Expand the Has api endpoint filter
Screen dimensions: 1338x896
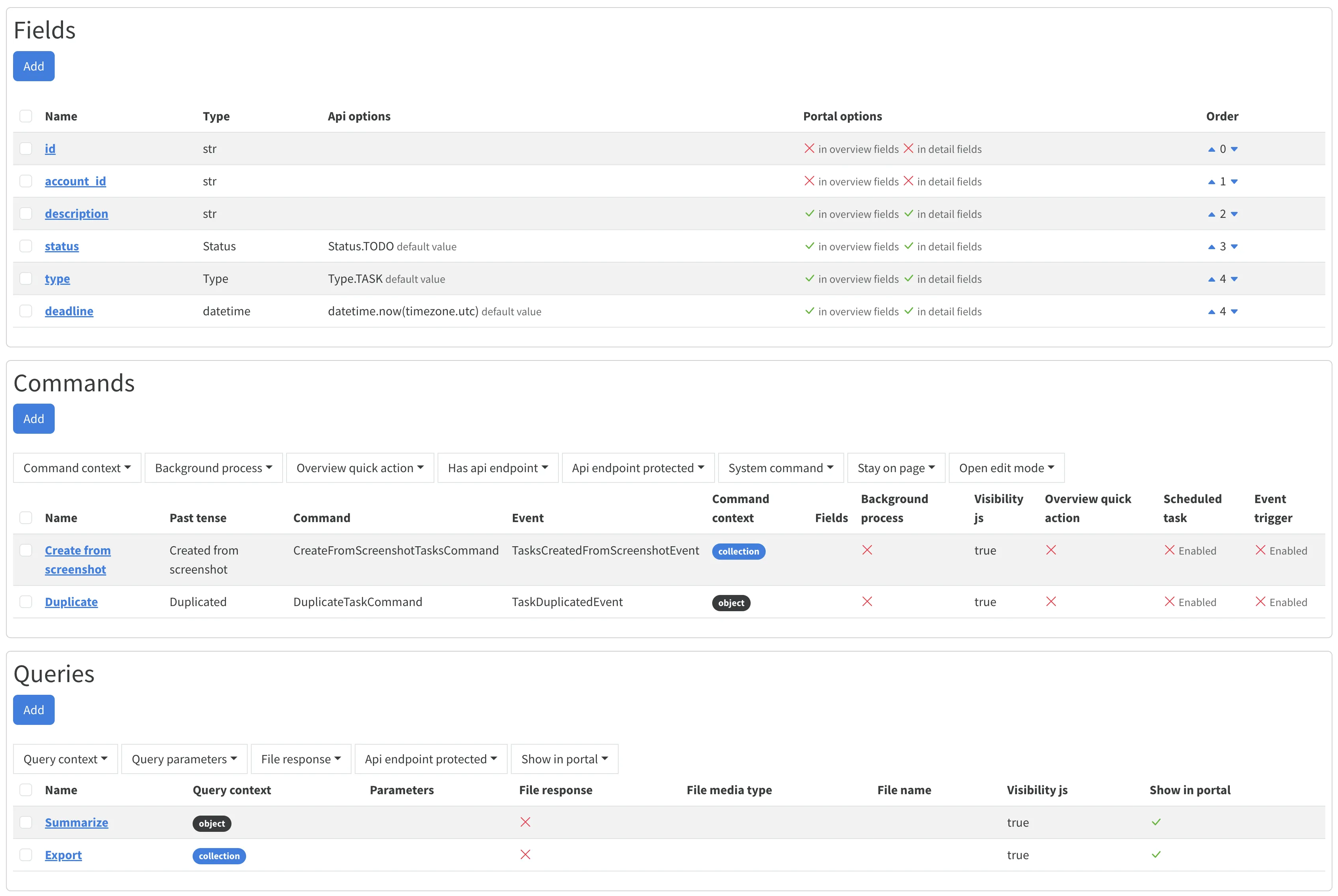click(x=497, y=468)
